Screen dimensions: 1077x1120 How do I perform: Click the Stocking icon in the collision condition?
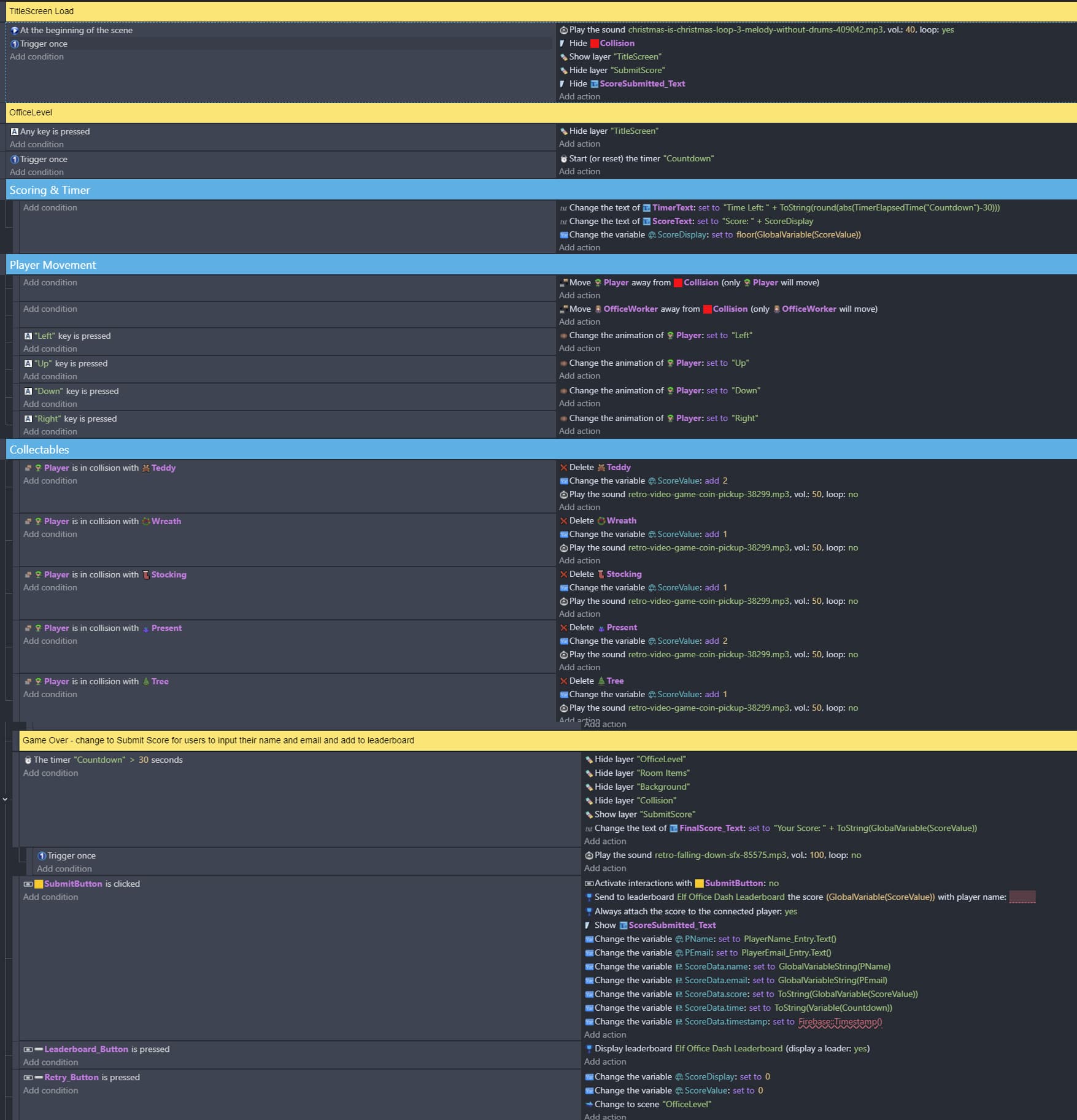[x=145, y=575]
